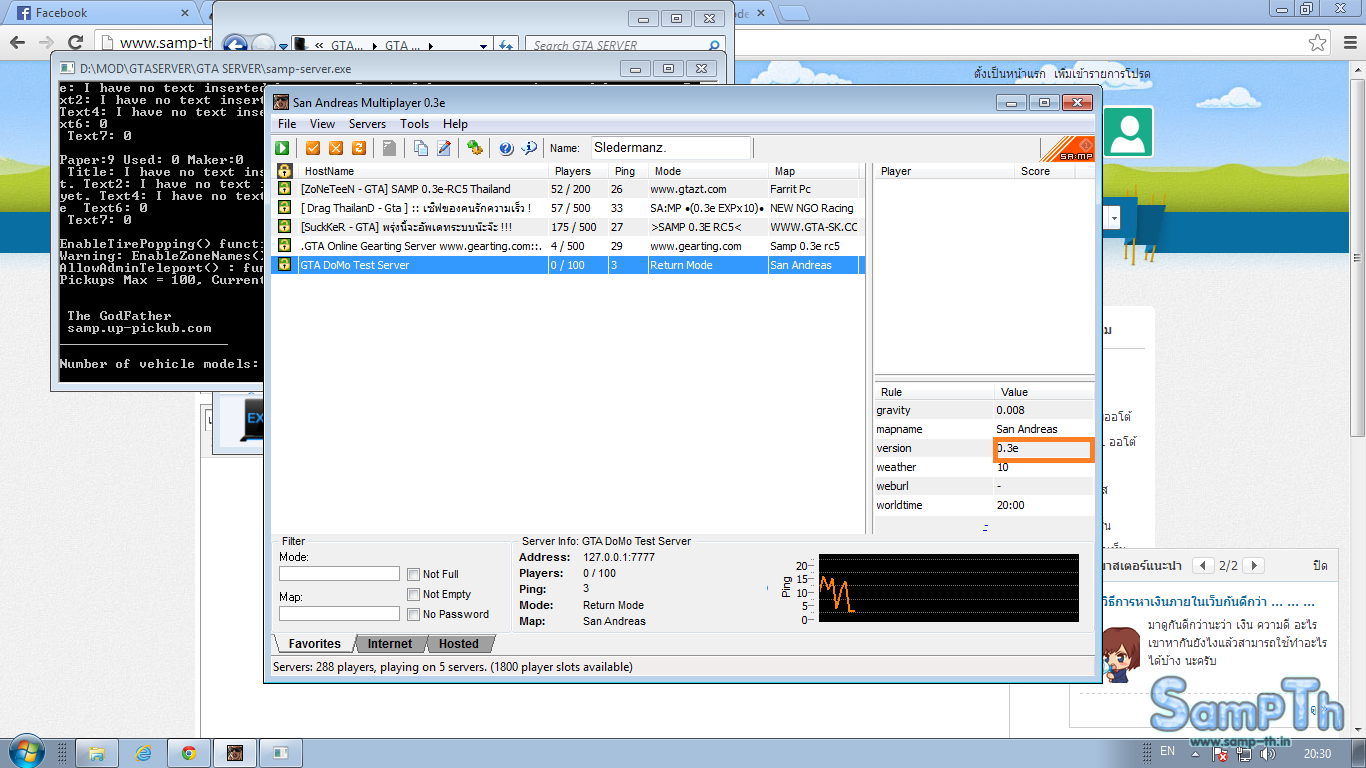Click Chrome back navigation button
This screenshot has height=768, width=1366.
click(x=17, y=43)
